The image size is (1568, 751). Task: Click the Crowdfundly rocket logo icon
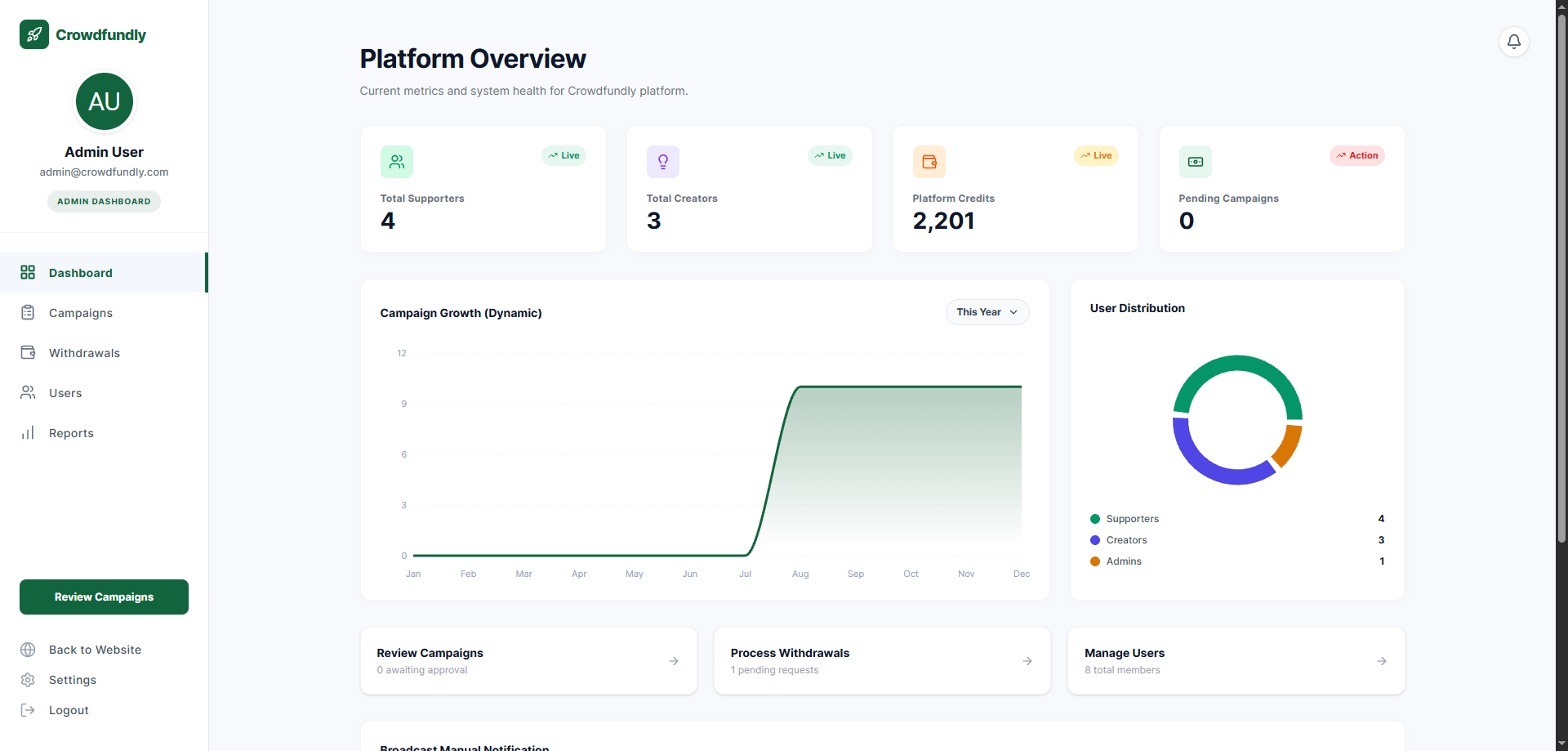tap(34, 34)
